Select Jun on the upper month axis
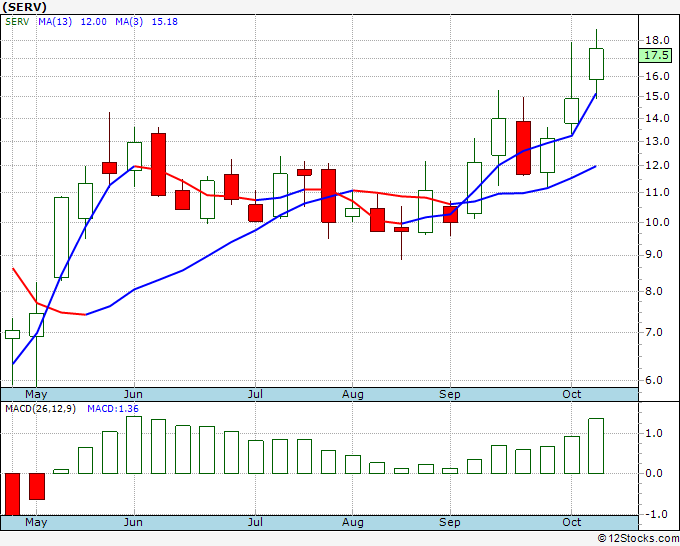Screen dimensions: 680x546 133,394
